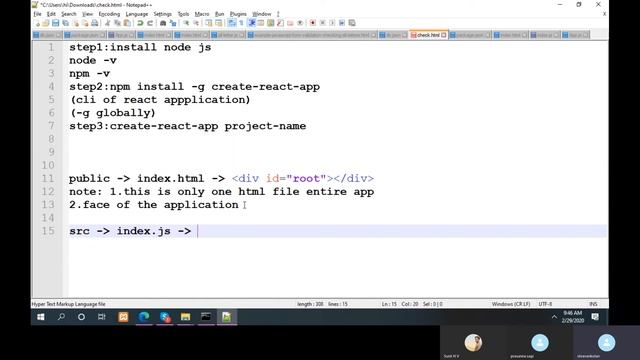Open Task View from the taskbar

pos(102,317)
